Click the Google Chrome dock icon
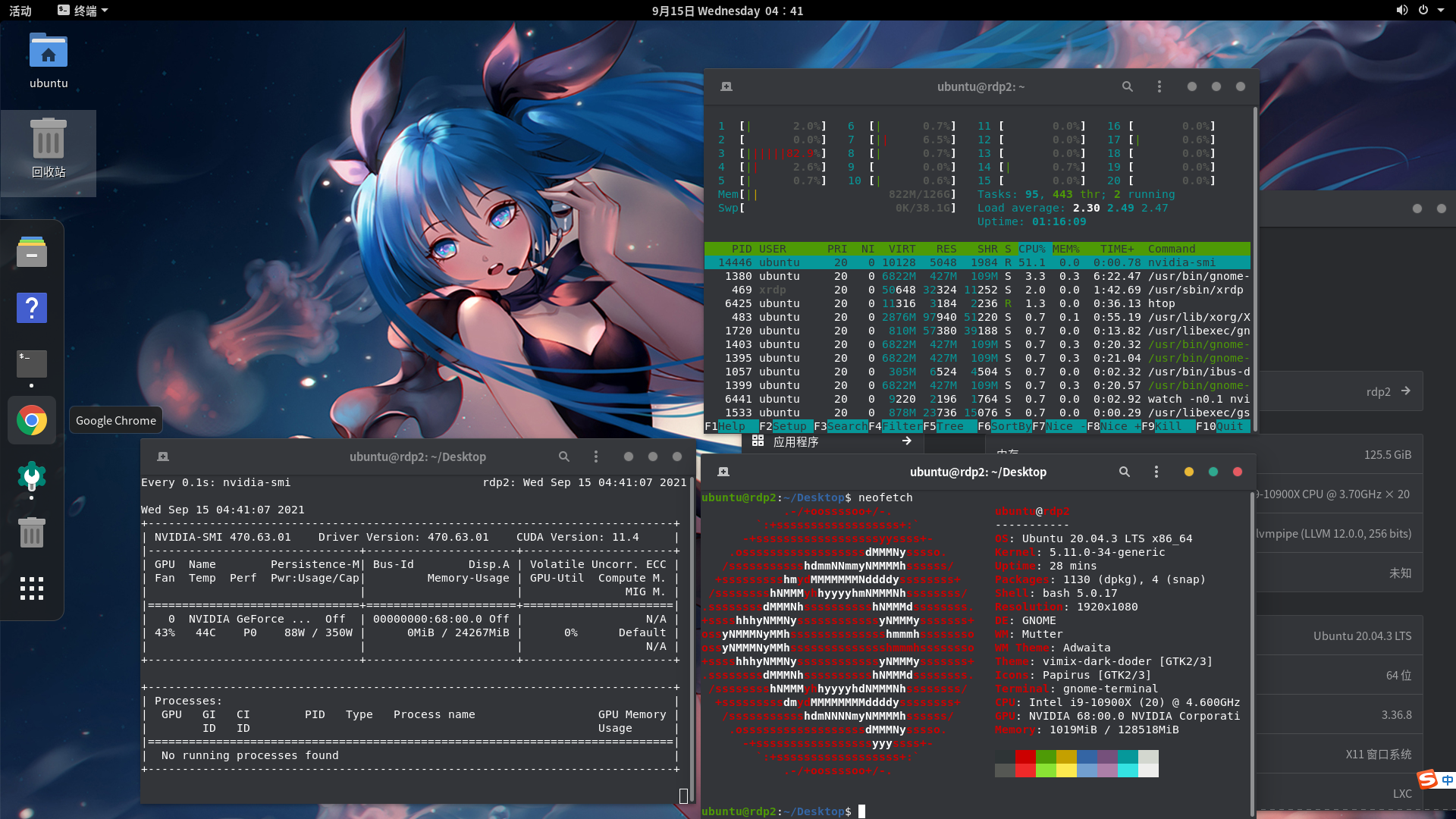 32,420
